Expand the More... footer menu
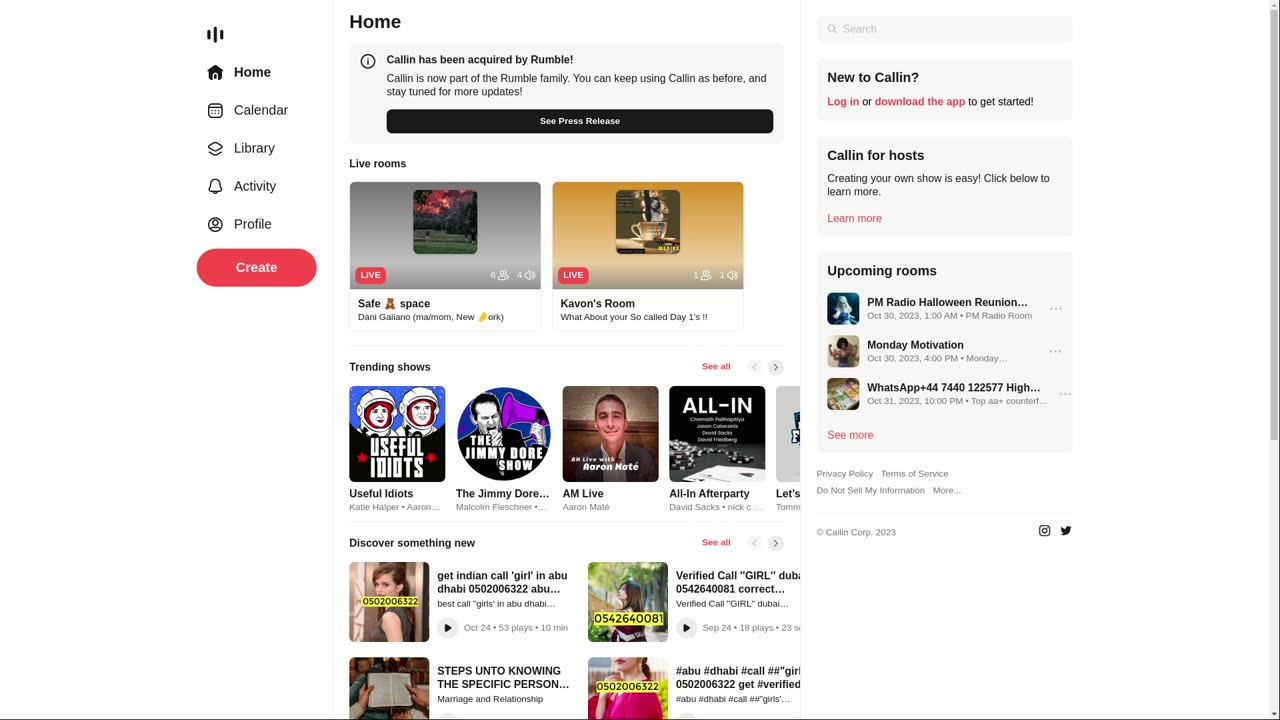 (x=947, y=491)
